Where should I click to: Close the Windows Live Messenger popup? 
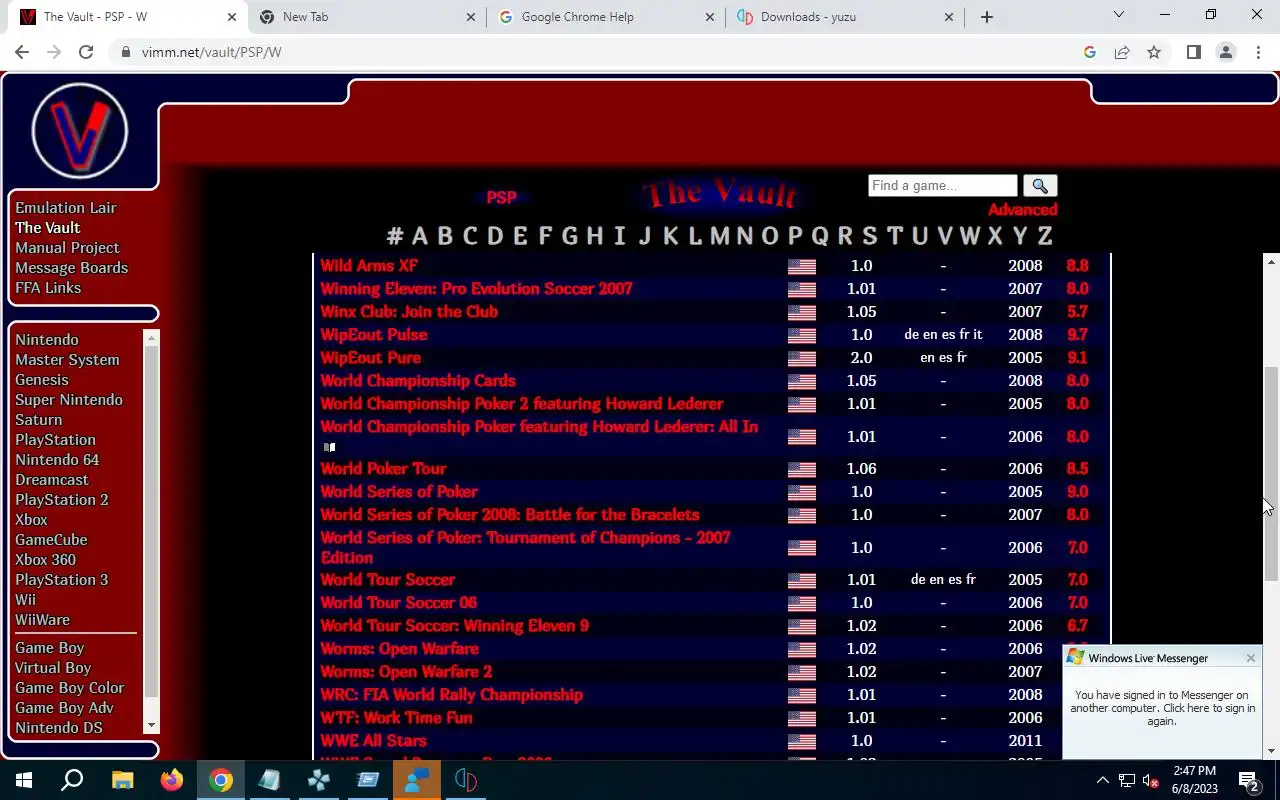click(x=1250, y=658)
